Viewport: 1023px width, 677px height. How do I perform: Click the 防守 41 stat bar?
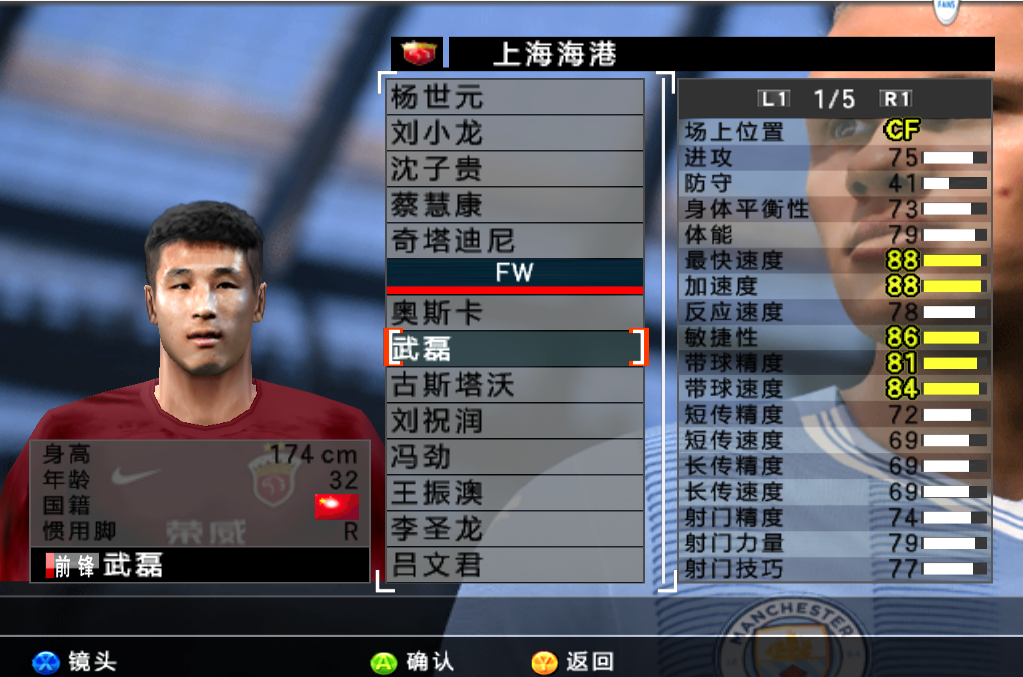(x=954, y=183)
